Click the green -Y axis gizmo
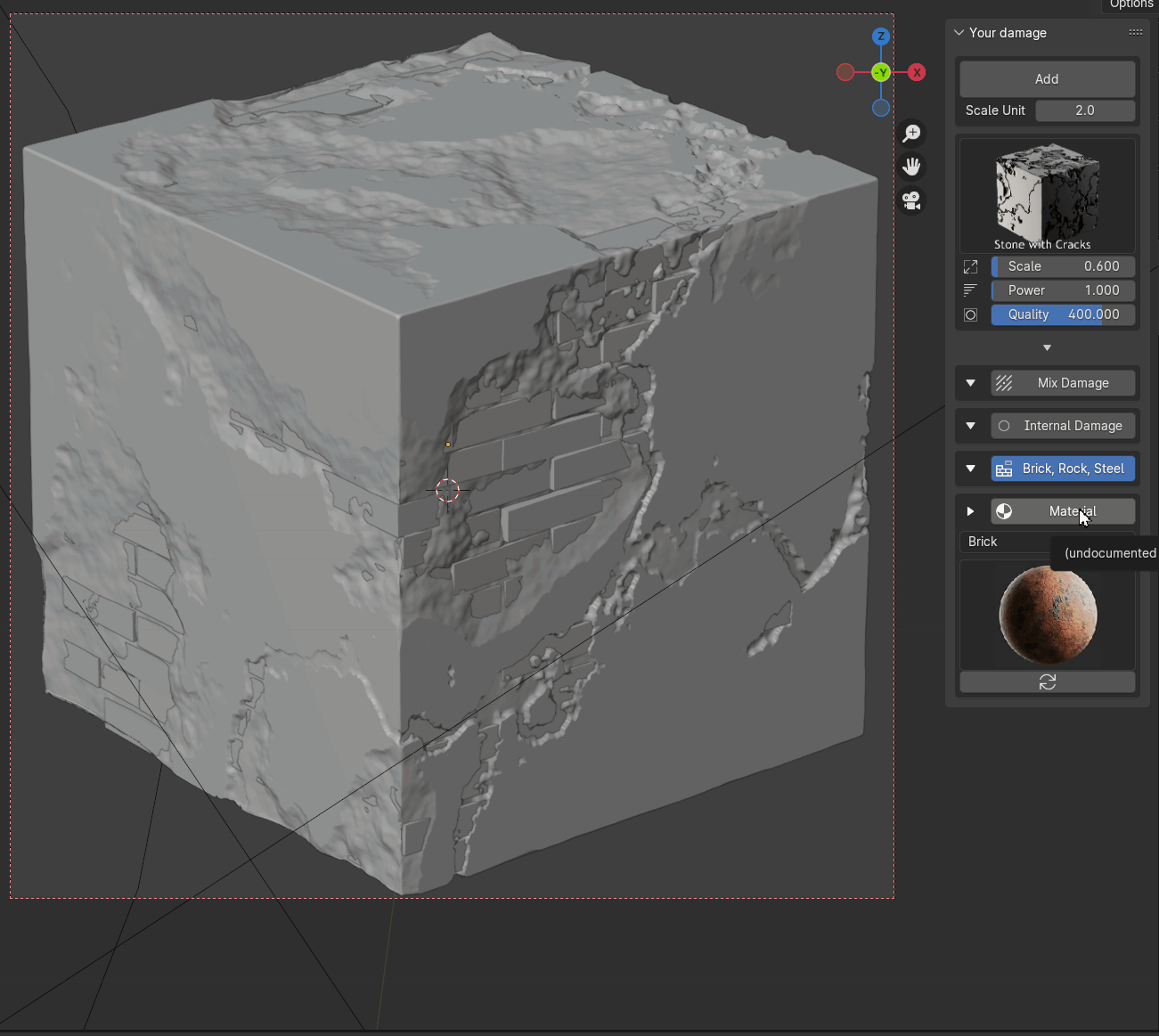 pyautogui.click(x=880, y=72)
